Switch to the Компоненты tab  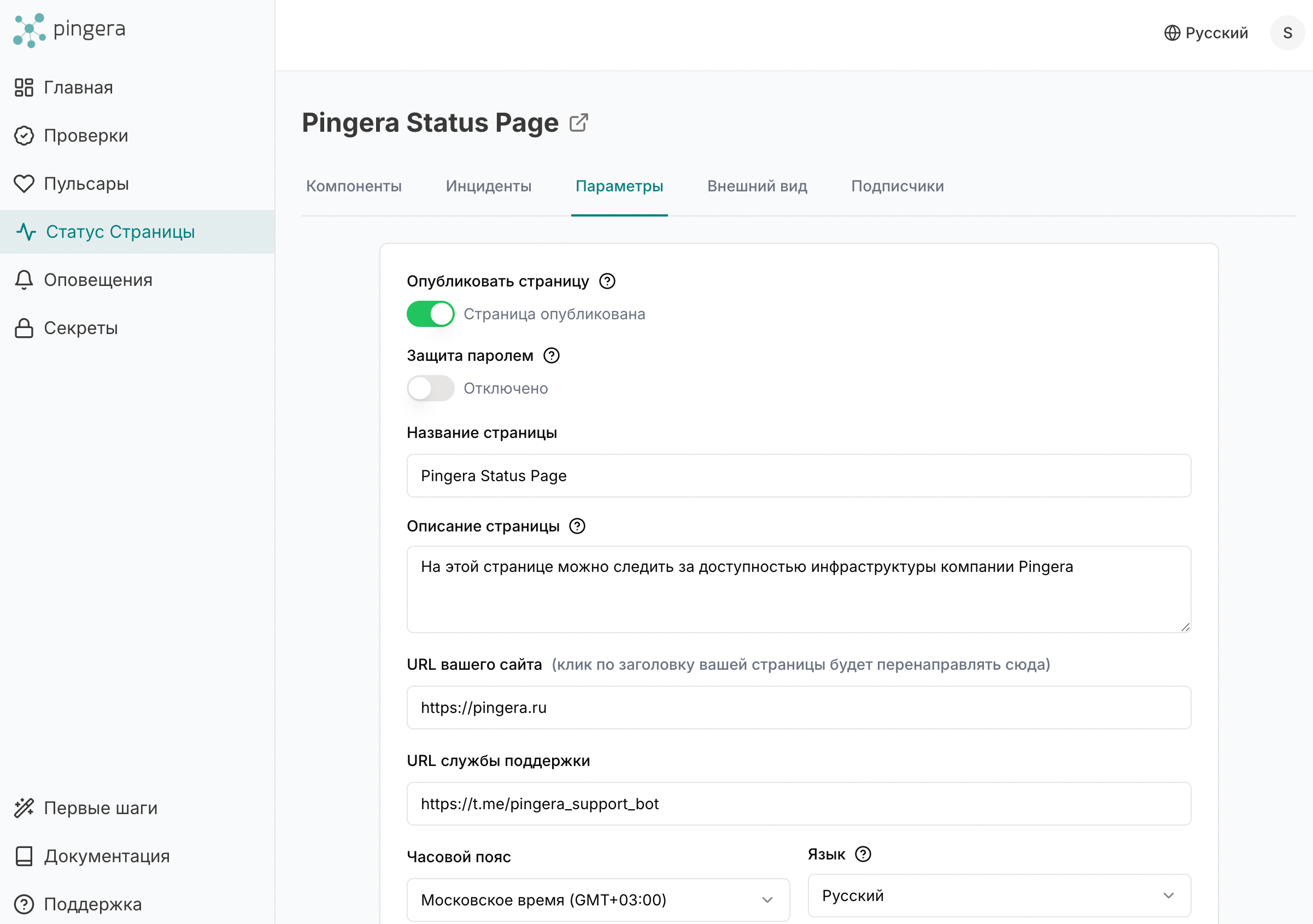coord(354,186)
